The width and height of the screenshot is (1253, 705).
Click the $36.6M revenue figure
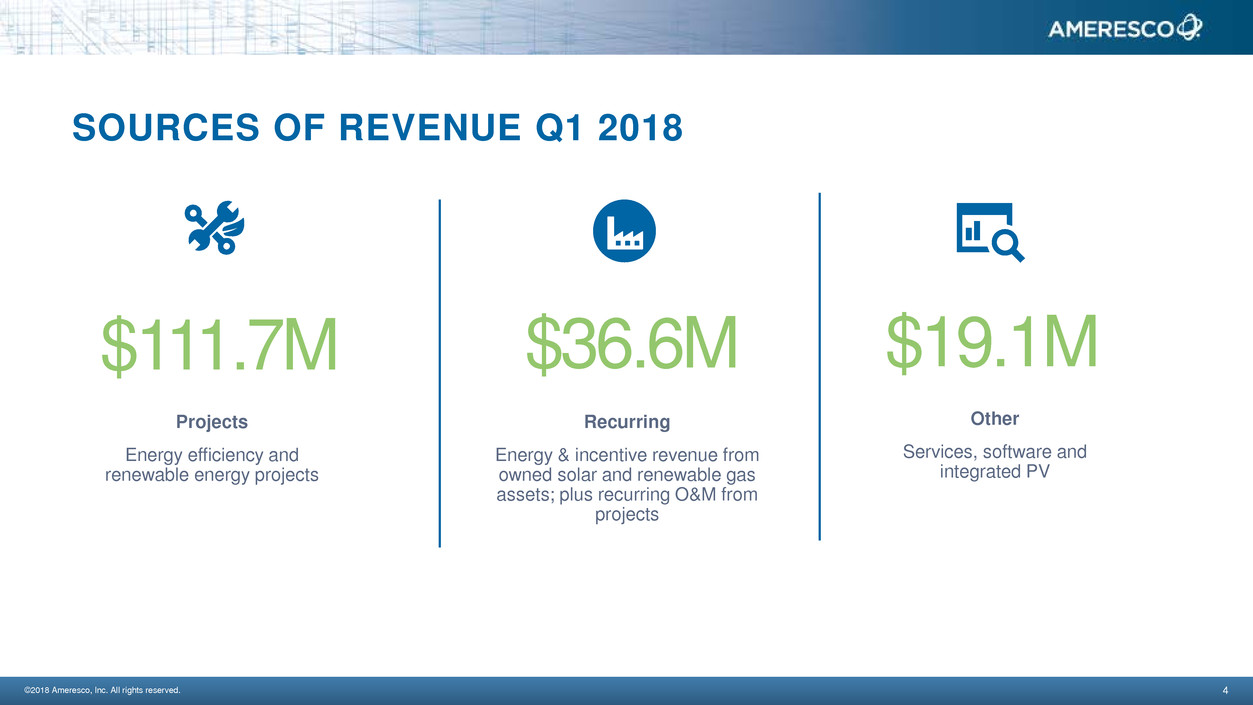631,342
